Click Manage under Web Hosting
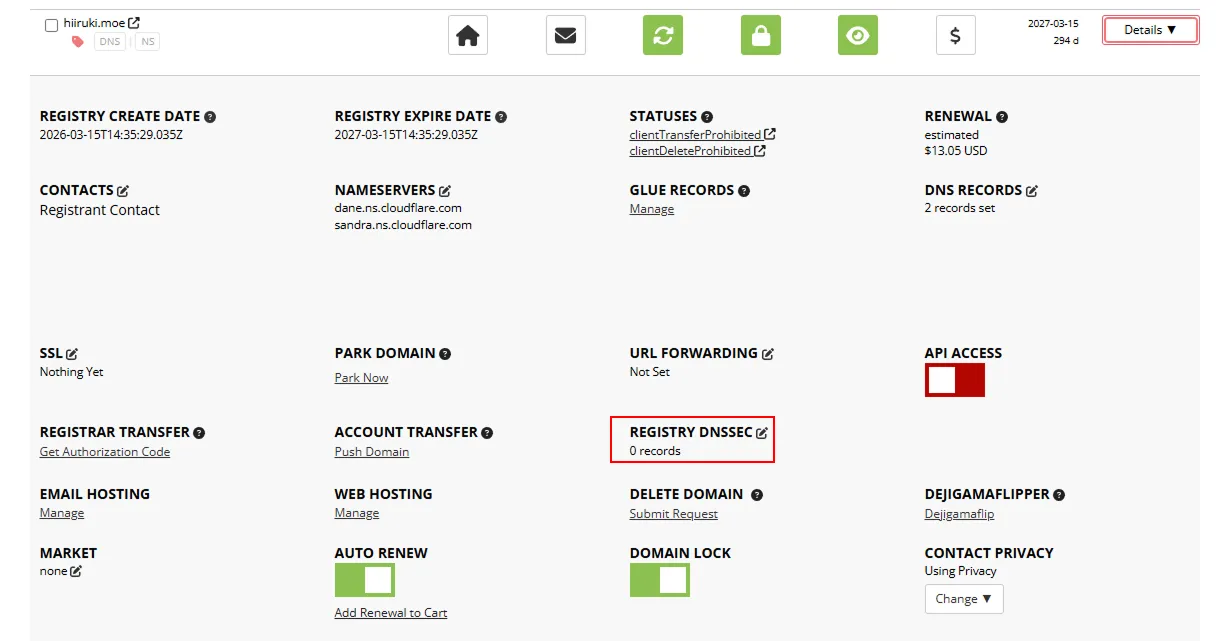 (357, 513)
